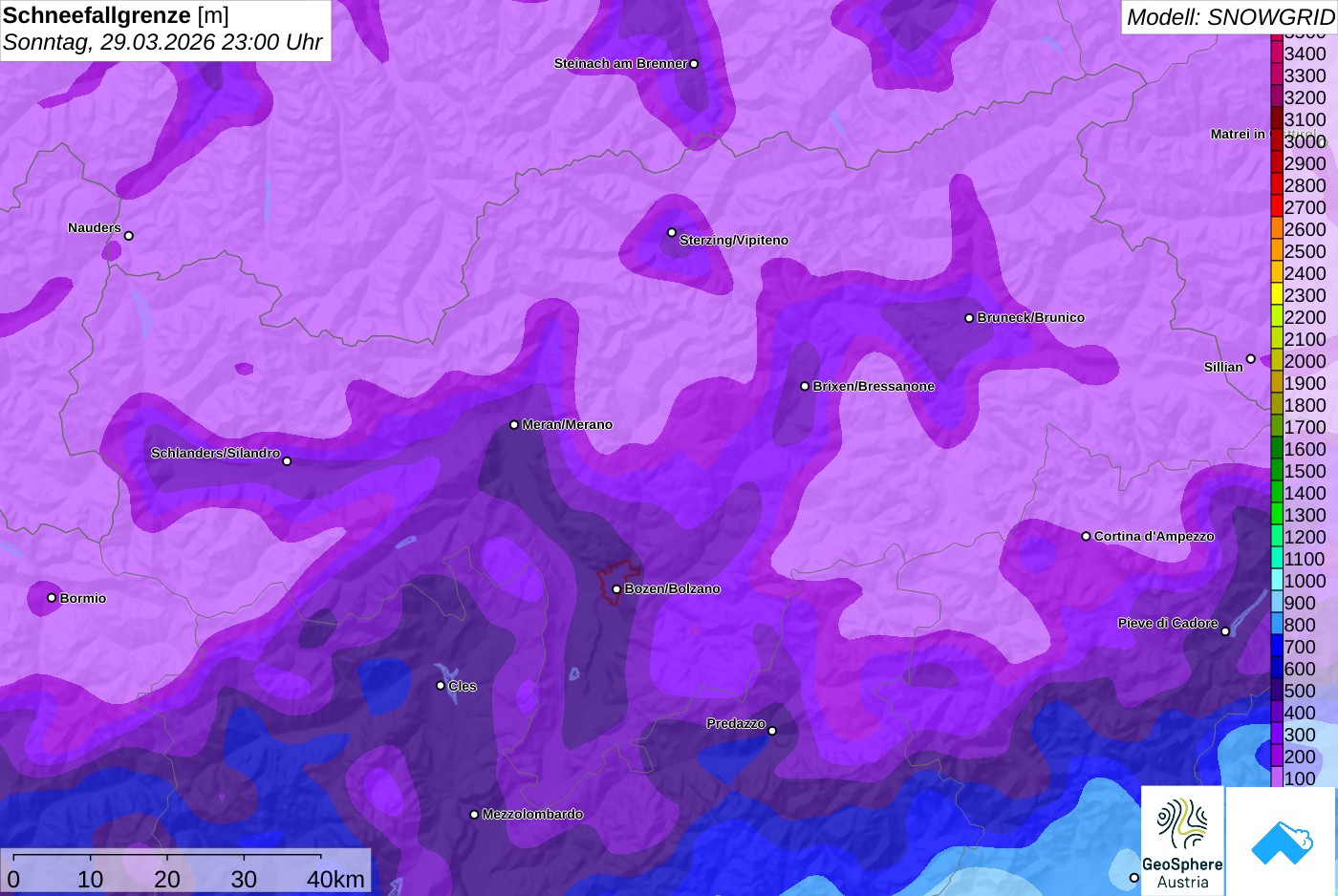Click the dark purple 500 m legend swatch
This screenshot has height=896, width=1338.
(1276, 691)
